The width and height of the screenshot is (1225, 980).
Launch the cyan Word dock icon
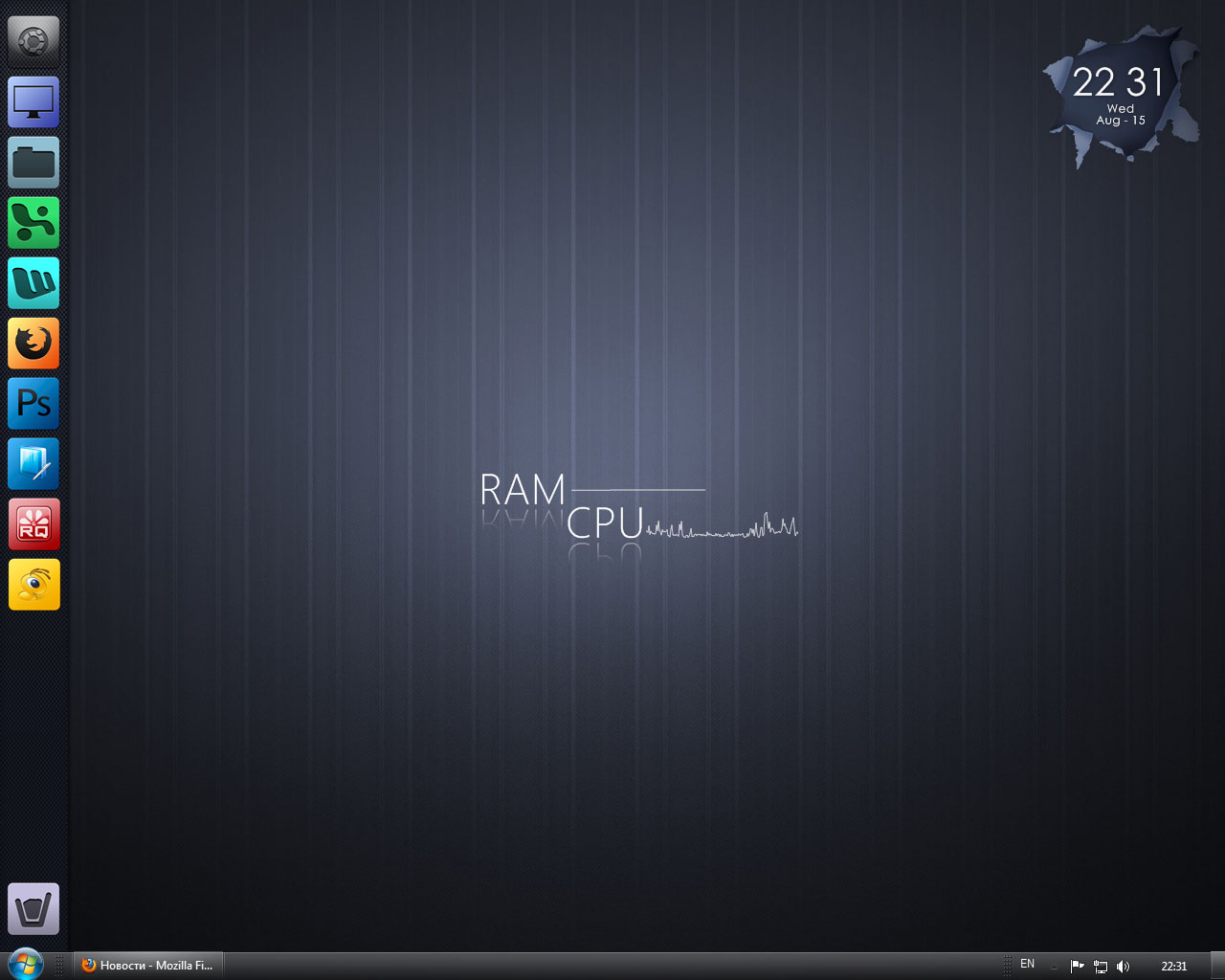coord(33,282)
